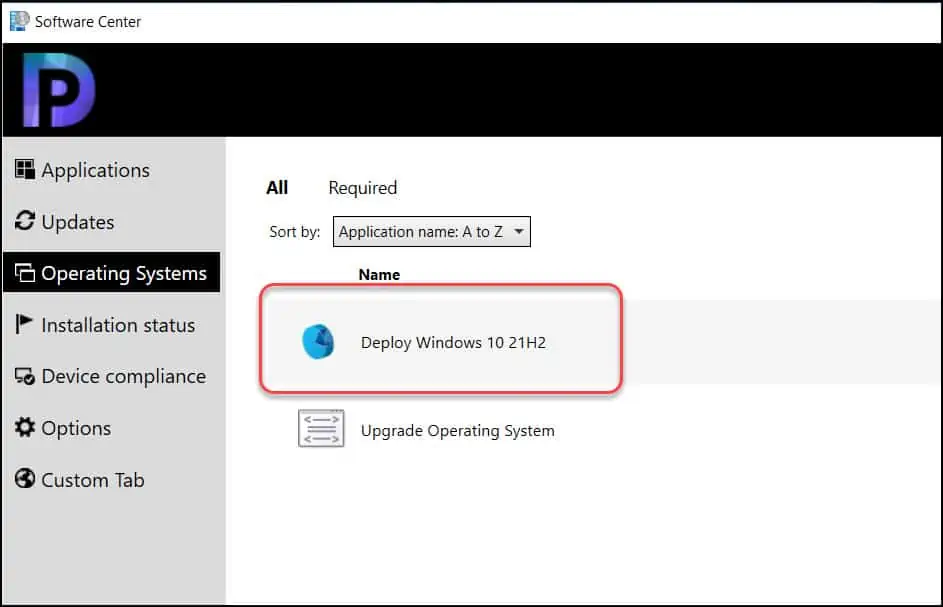Click the blue P company logo
Screen dimensions: 943x607
58,90
